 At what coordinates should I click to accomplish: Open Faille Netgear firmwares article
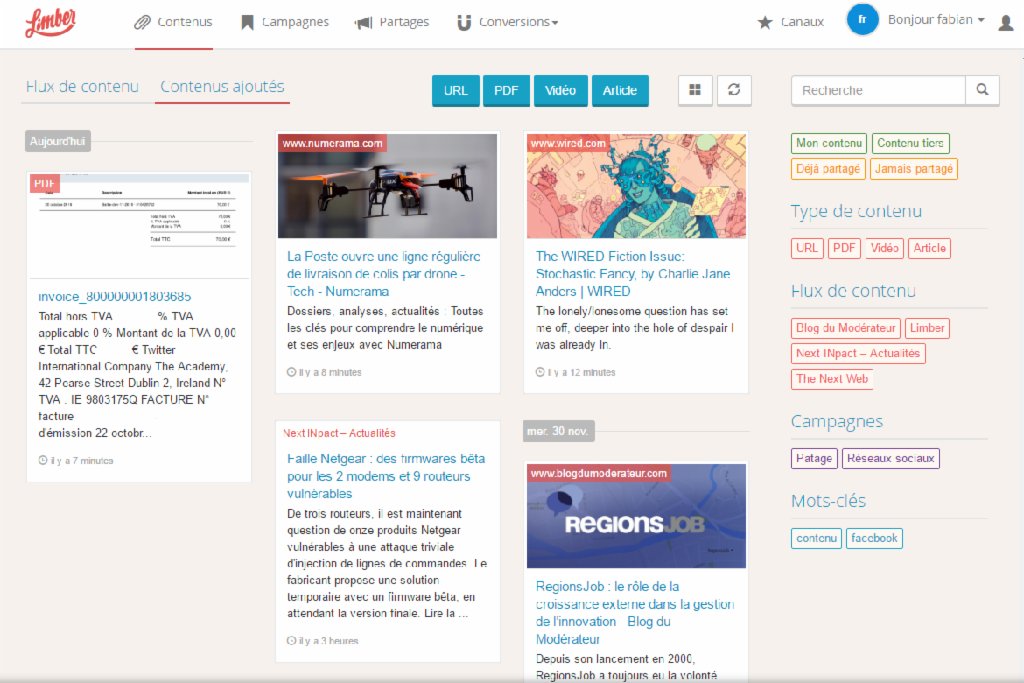386,476
